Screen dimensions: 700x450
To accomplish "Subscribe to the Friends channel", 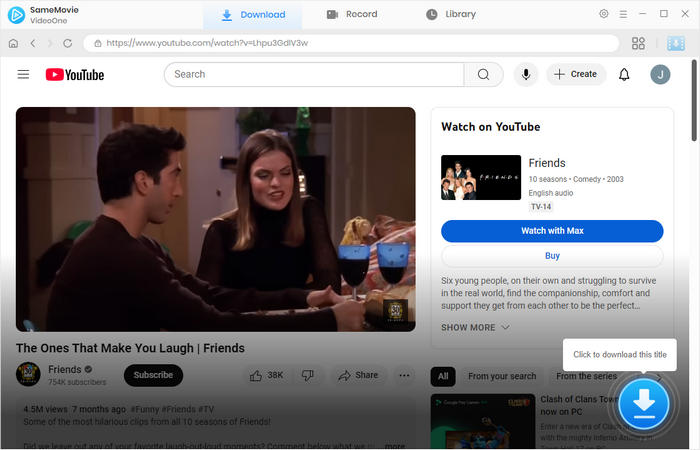I will tap(153, 375).
